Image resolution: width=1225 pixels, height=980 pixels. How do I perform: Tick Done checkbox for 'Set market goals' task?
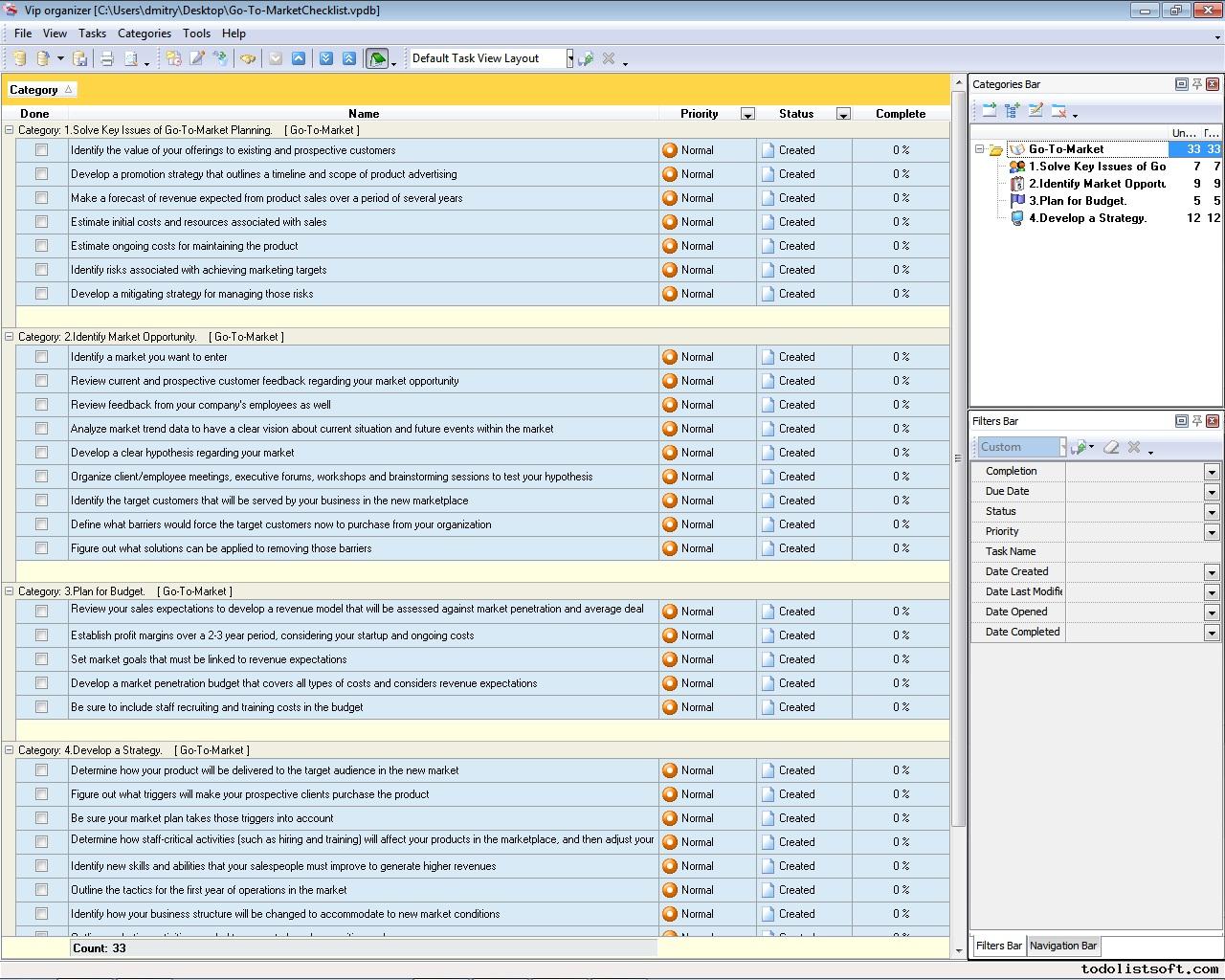(41, 659)
